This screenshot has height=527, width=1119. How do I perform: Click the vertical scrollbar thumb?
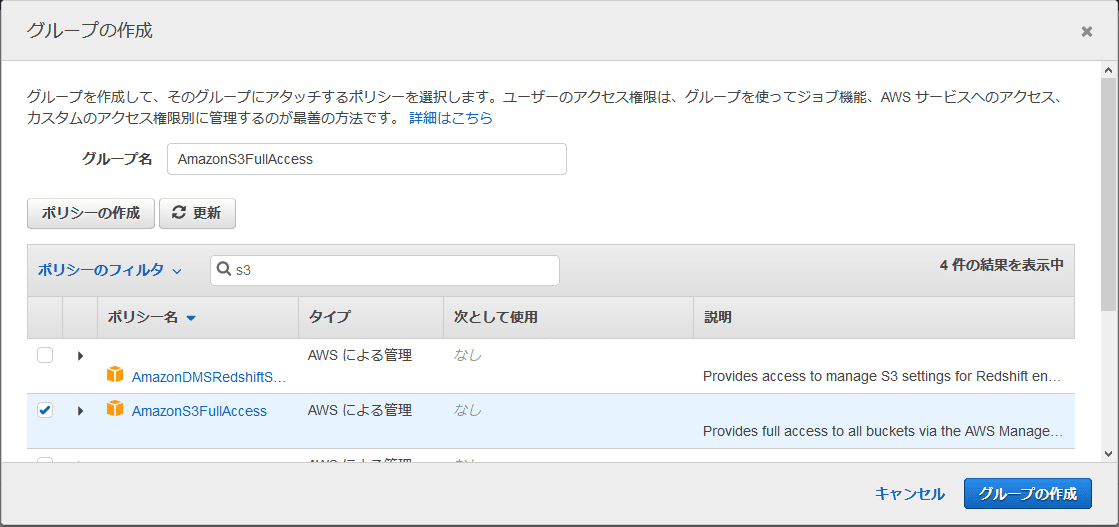coord(1108,194)
